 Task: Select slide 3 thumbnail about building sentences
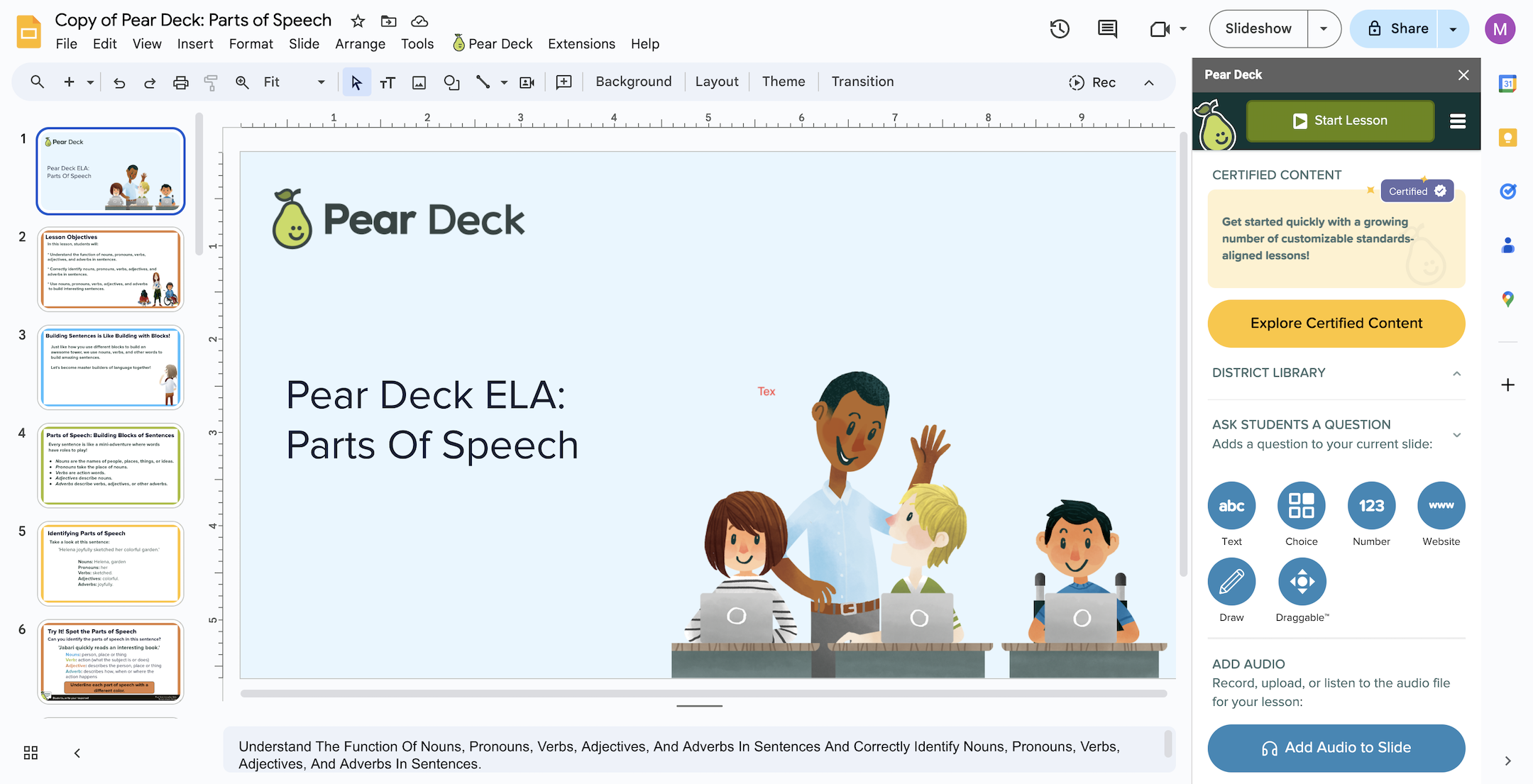coord(111,367)
